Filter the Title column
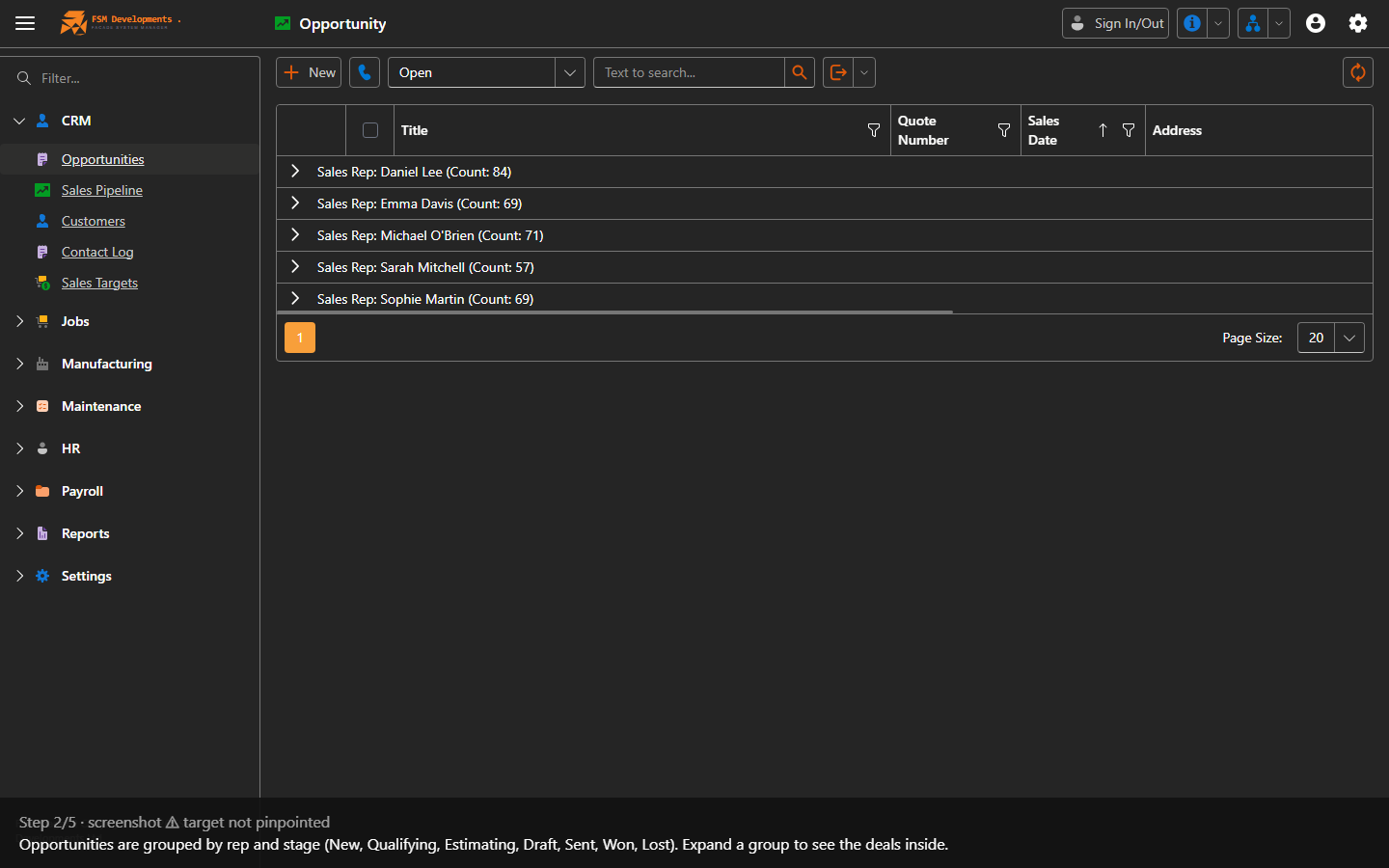Viewport: 1389px width, 868px height. pyautogui.click(x=874, y=130)
